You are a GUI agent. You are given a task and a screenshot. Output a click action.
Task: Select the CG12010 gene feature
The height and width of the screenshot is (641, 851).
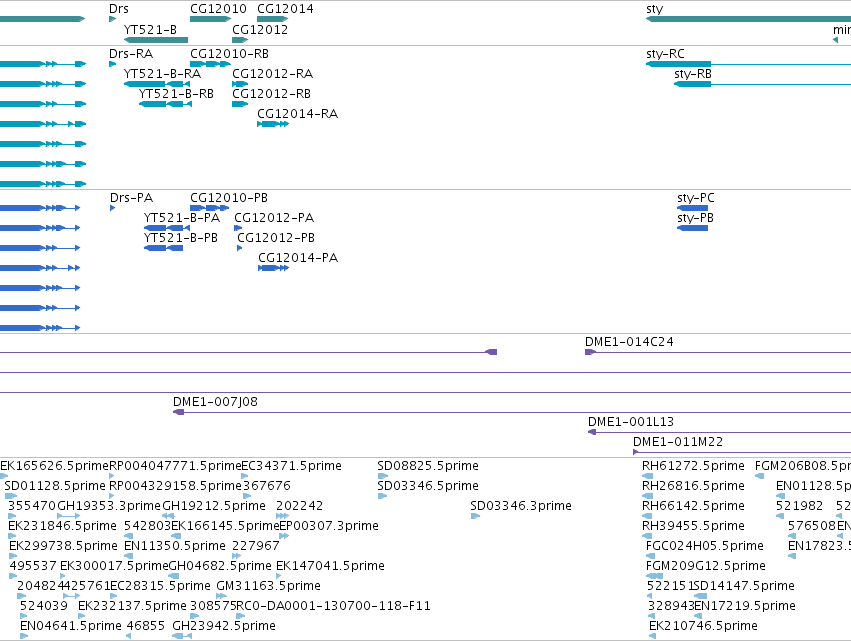211,19
